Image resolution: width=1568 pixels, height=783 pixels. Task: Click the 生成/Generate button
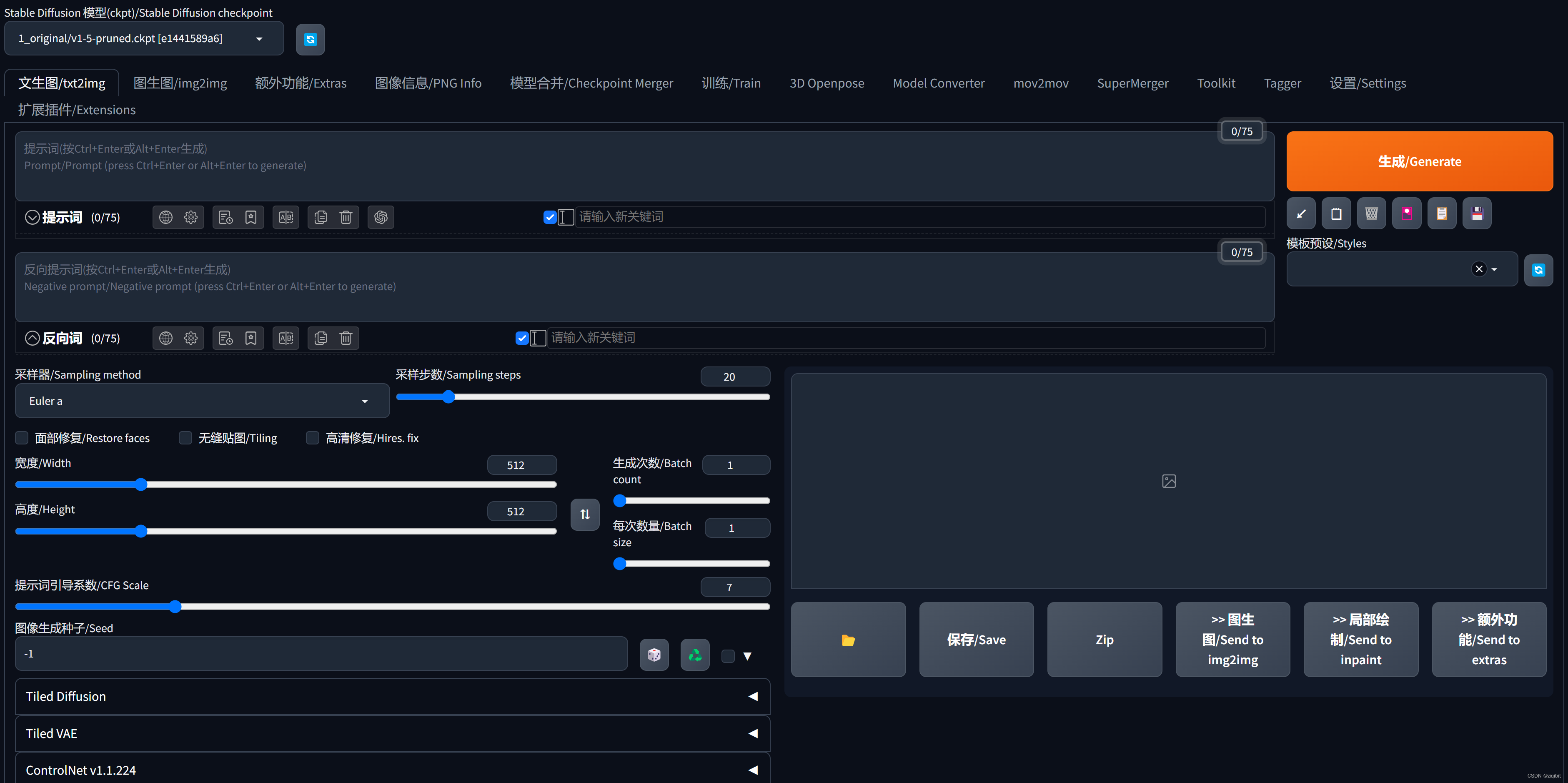(x=1420, y=161)
